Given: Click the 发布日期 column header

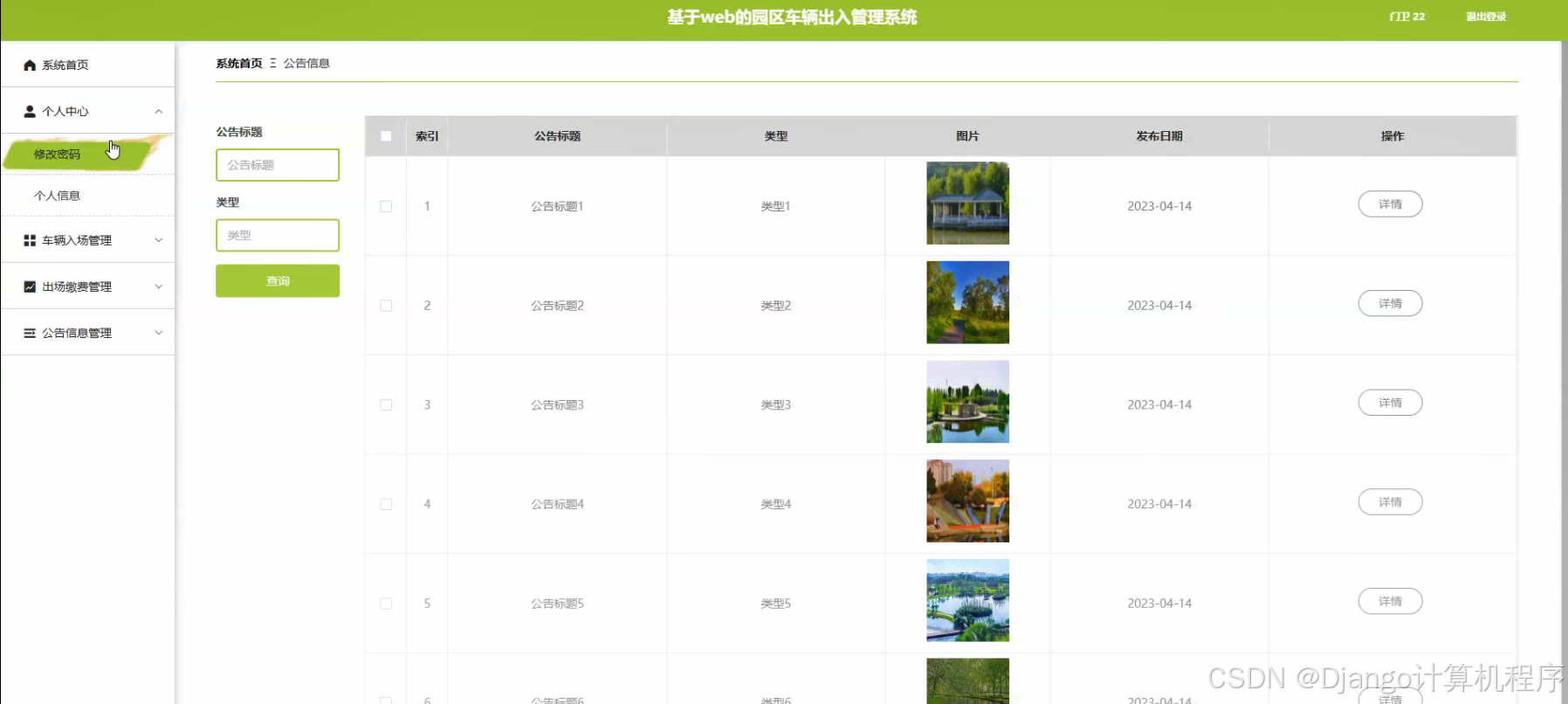Looking at the screenshot, I should click(1159, 136).
